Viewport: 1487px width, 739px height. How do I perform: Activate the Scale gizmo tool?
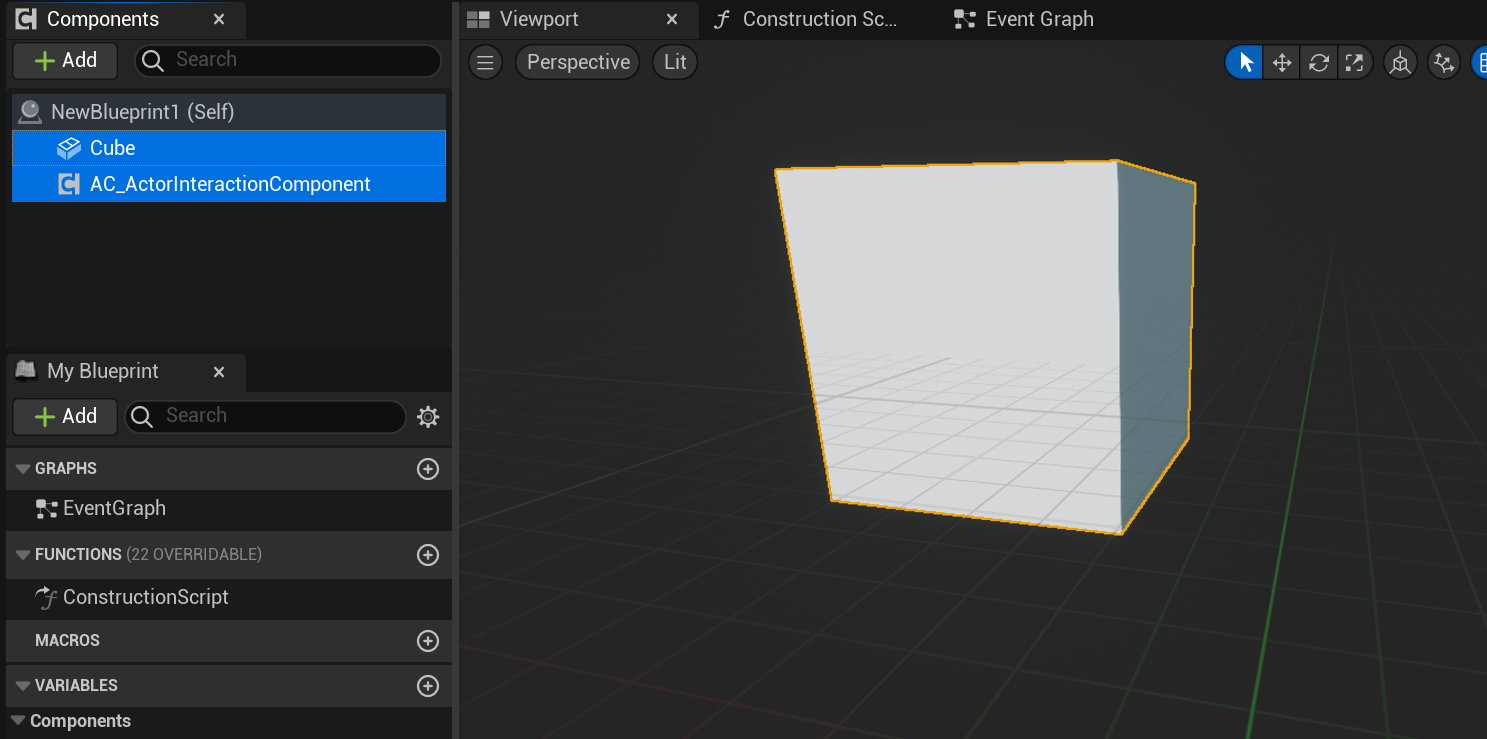pyautogui.click(x=1354, y=62)
